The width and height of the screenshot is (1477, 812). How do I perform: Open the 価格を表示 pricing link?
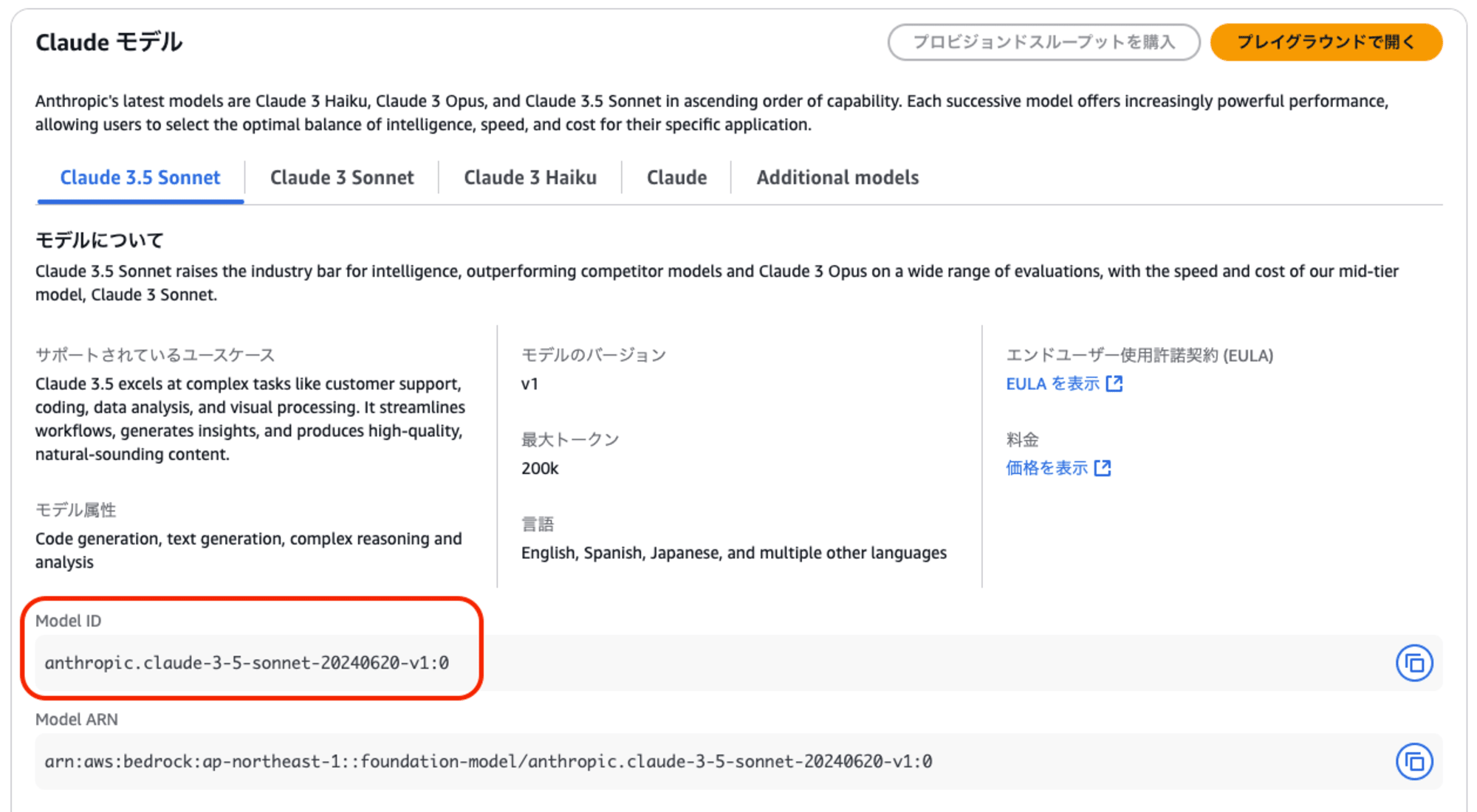[x=1058, y=468]
